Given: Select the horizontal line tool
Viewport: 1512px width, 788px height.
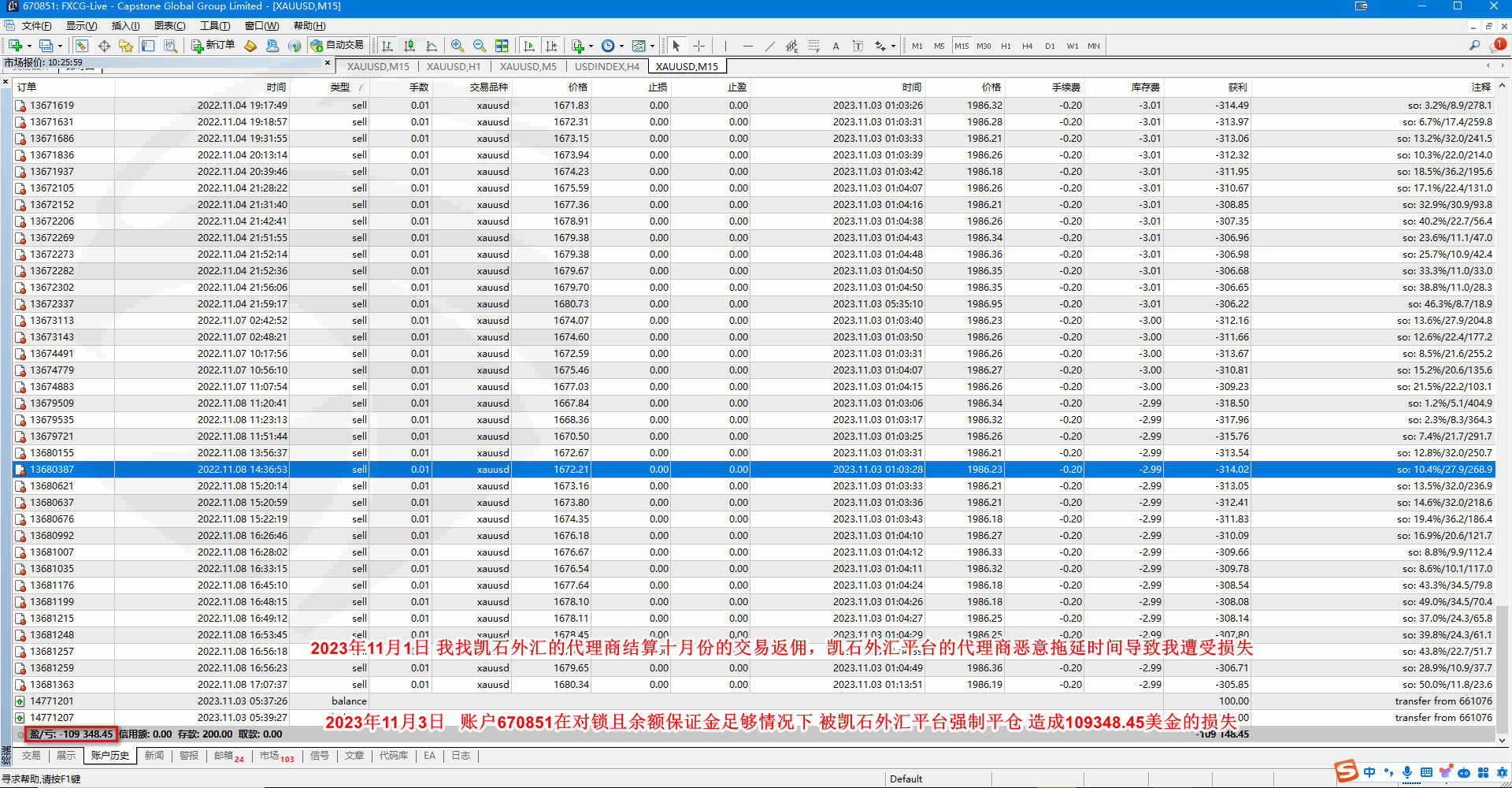Looking at the screenshot, I should (x=747, y=46).
